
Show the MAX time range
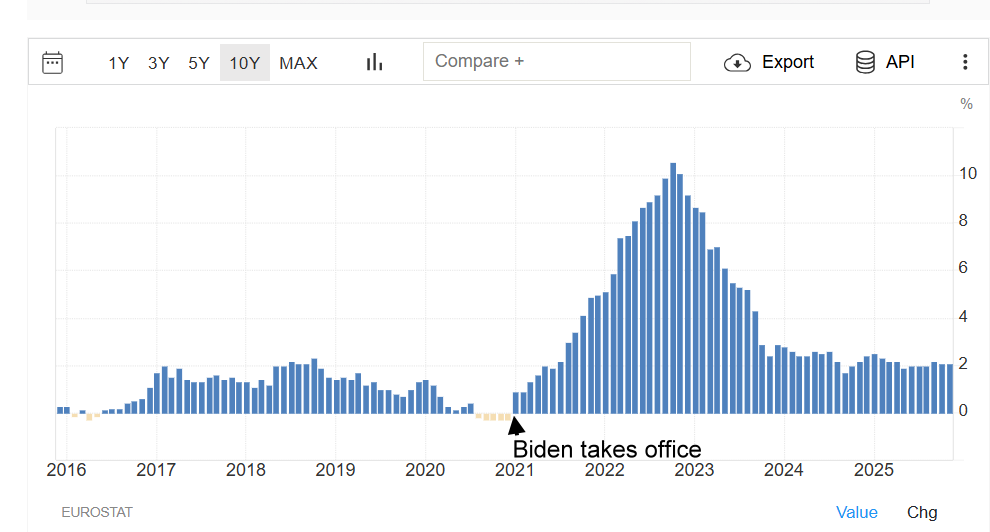[x=298, y=63]
